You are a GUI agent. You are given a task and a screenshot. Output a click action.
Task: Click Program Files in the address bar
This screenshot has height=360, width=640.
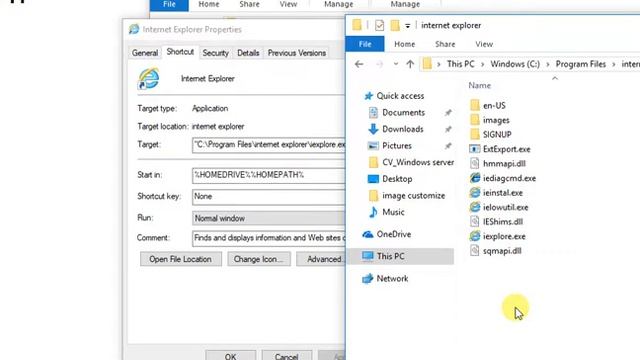580,64
